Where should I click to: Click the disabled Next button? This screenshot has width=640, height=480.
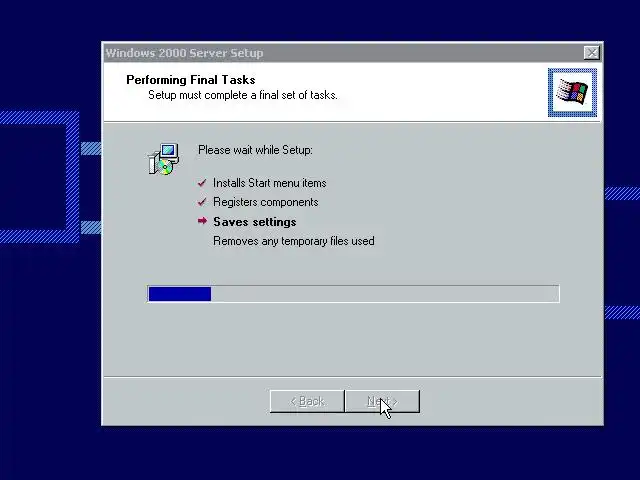(382, 401)
